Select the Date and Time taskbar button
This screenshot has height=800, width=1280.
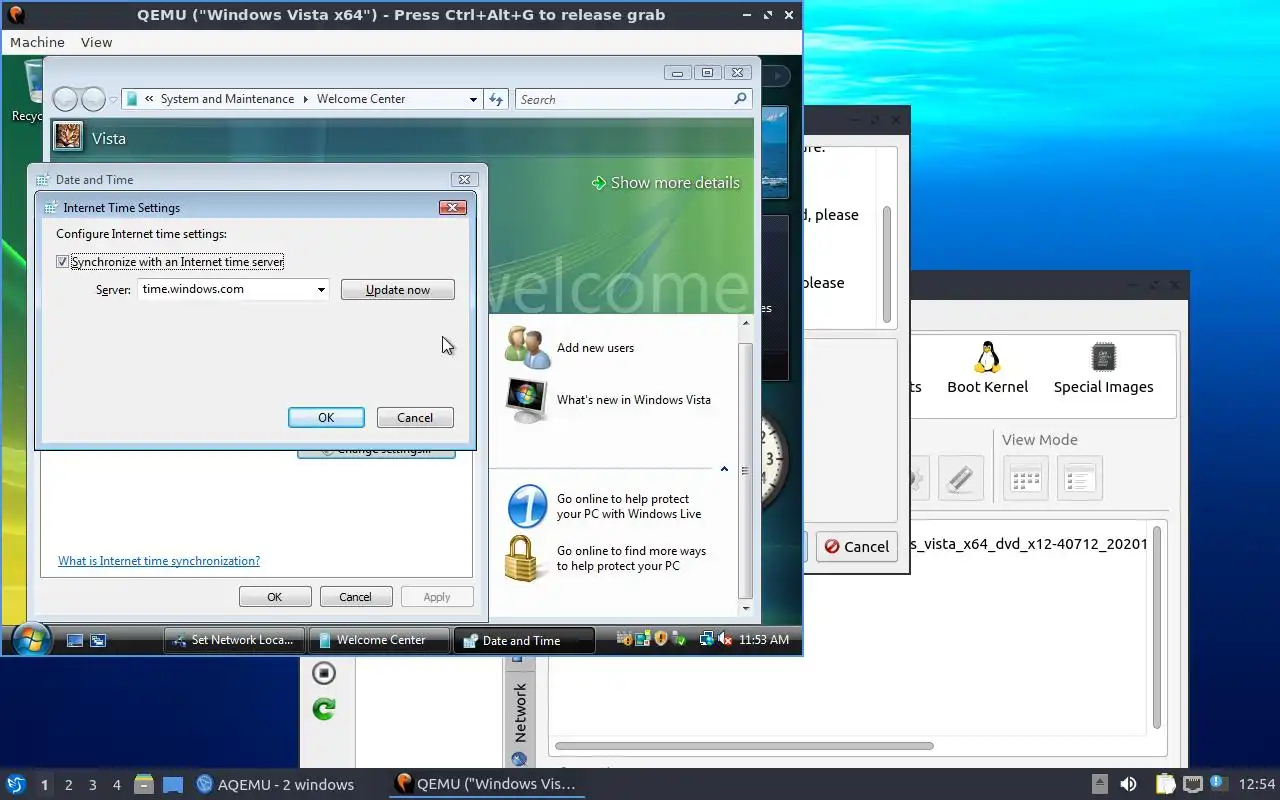tap(524, 640)
